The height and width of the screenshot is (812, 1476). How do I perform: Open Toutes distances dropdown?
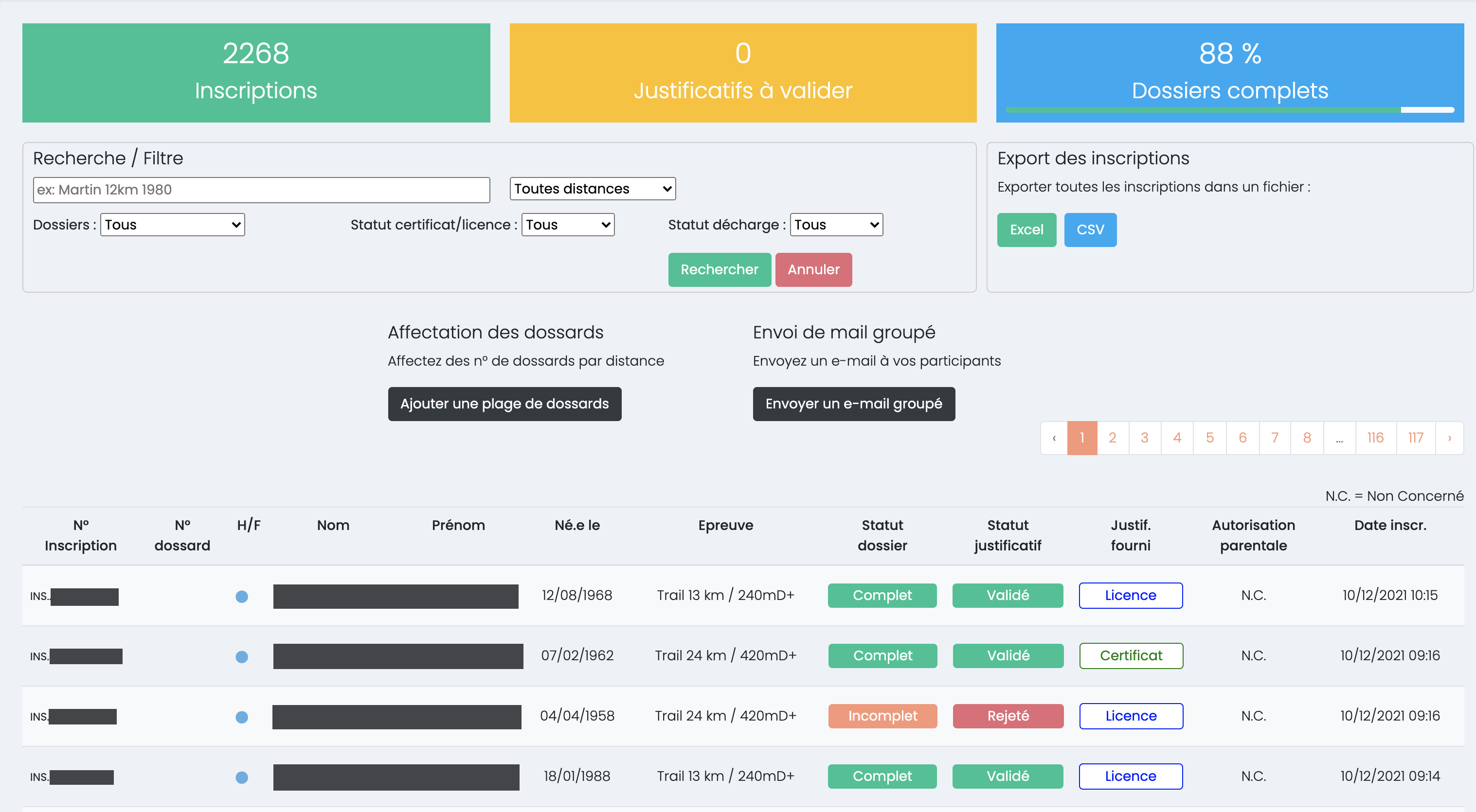pos(593,189)
